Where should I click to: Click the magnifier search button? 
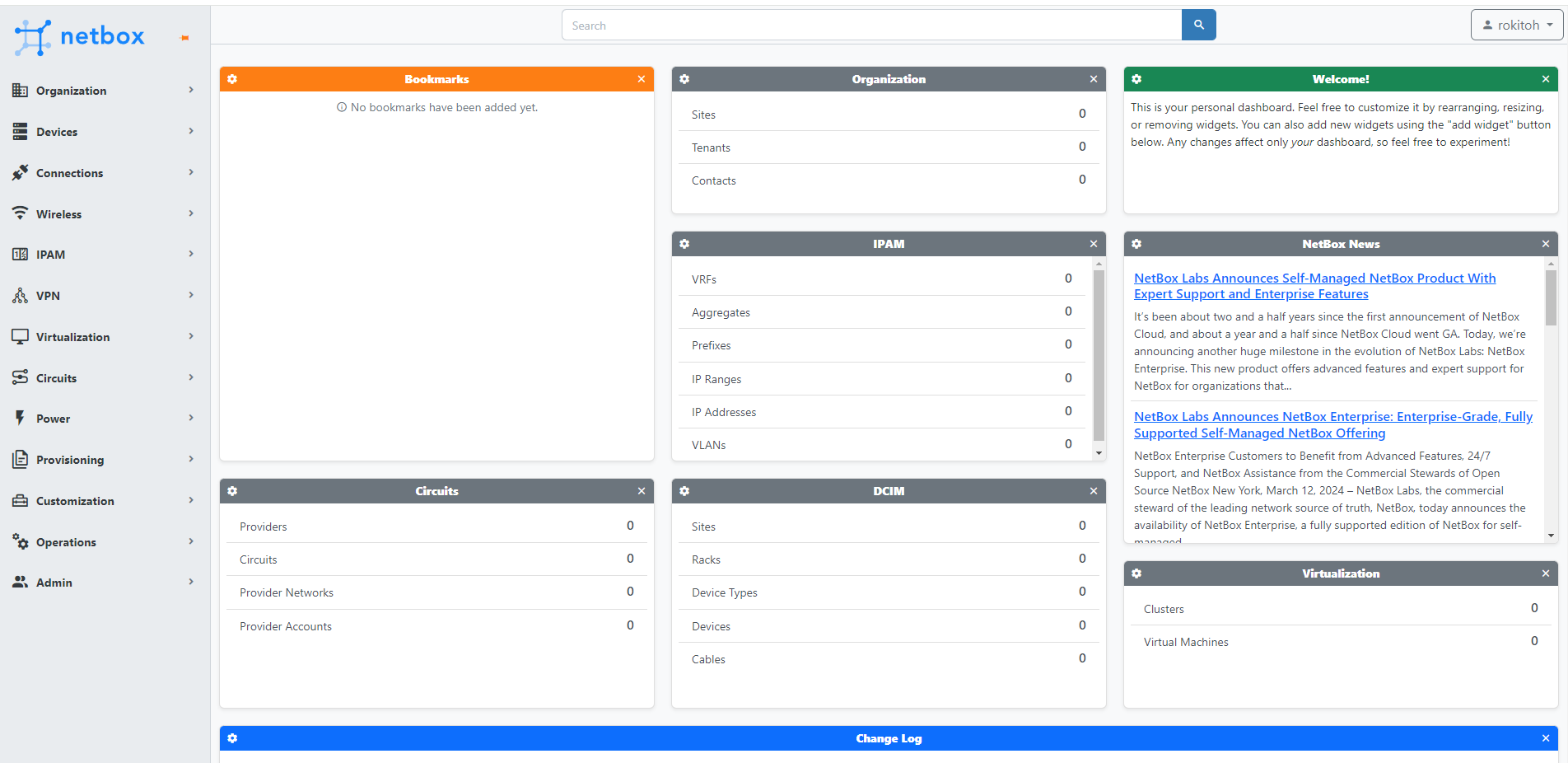click(x=1198, y=26)
